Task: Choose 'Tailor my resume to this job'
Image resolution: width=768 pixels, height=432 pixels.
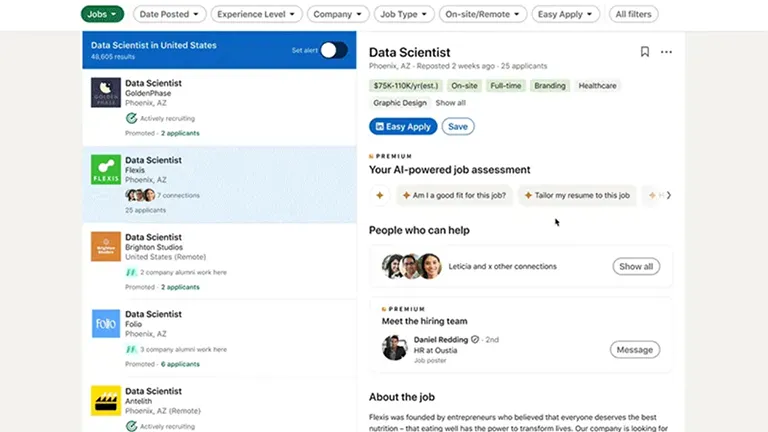Action: (577, 195)
